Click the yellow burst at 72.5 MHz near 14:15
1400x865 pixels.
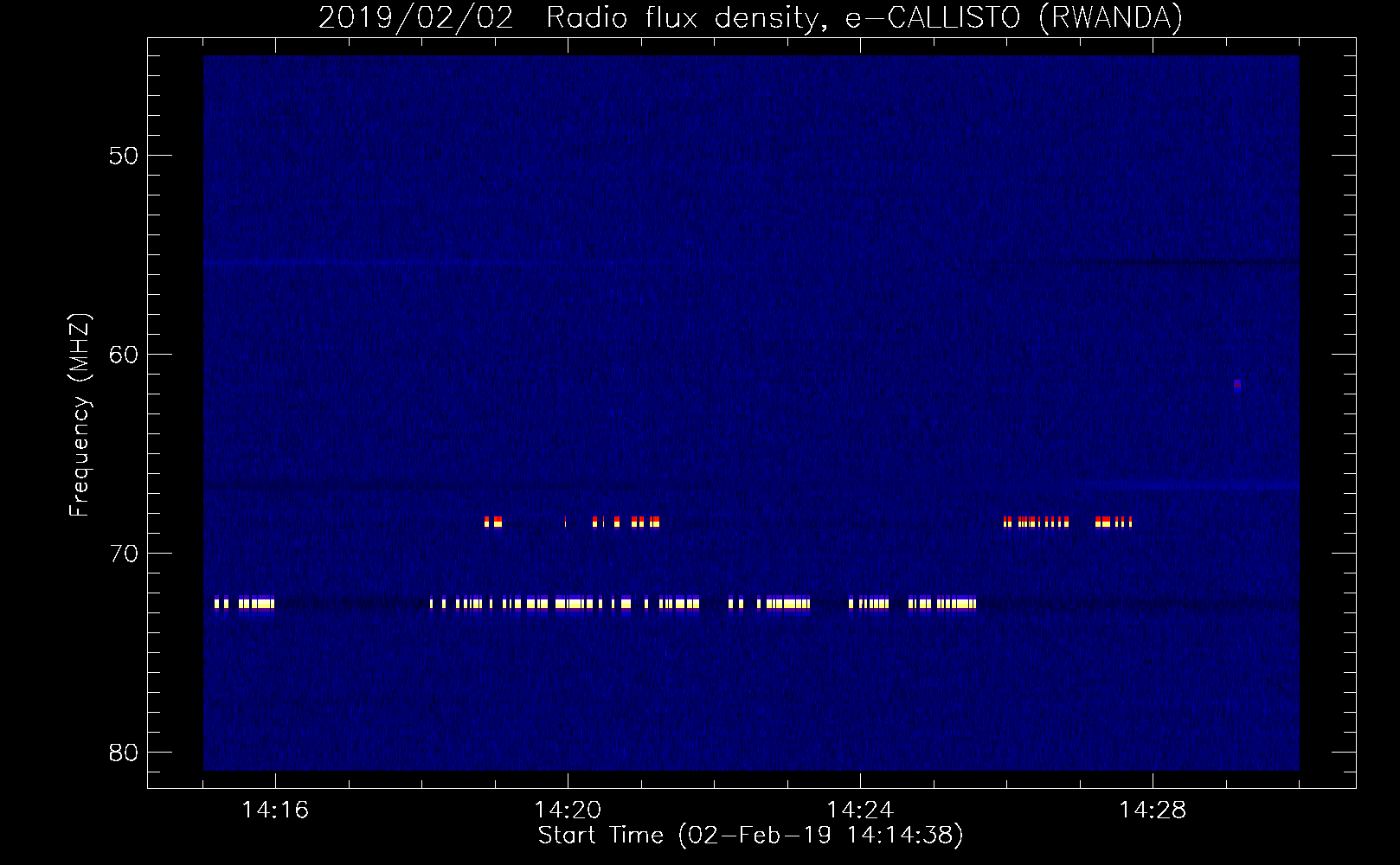tap(245, 604)
